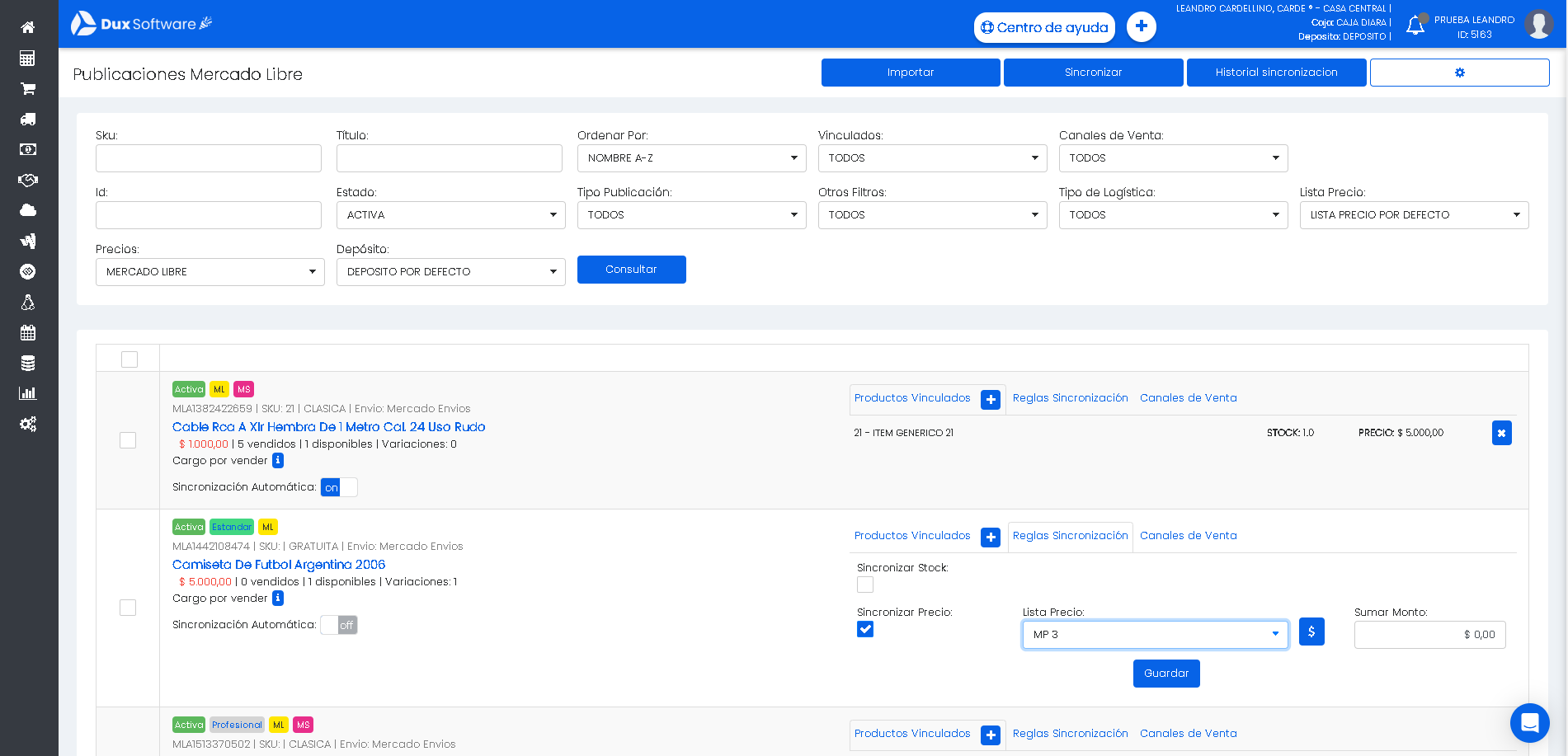This screenshot has width=1568, height=756.
Task: Open Historial sincronizacion
Action: click(1277, 73)
